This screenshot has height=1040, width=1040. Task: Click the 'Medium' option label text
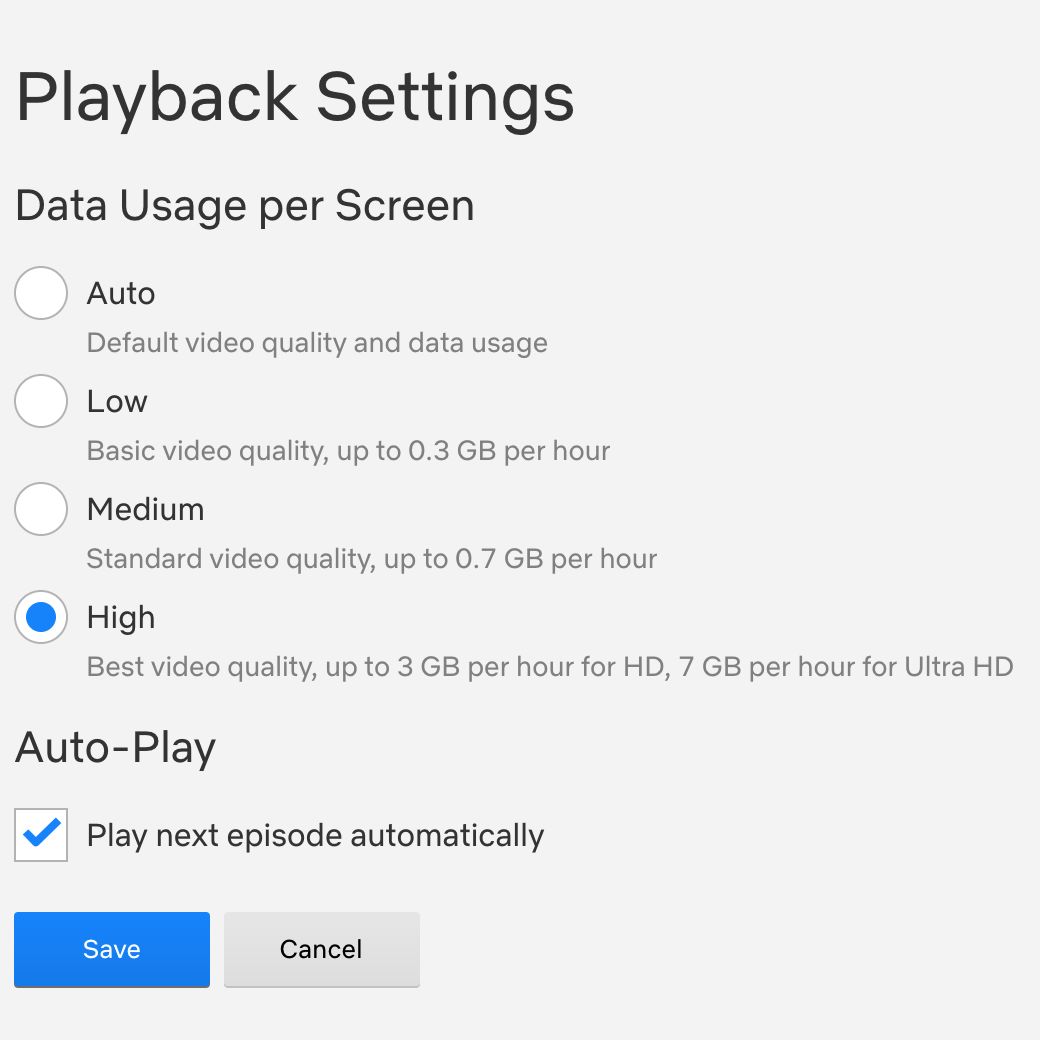pyautogui.click(x=145, y=509)
